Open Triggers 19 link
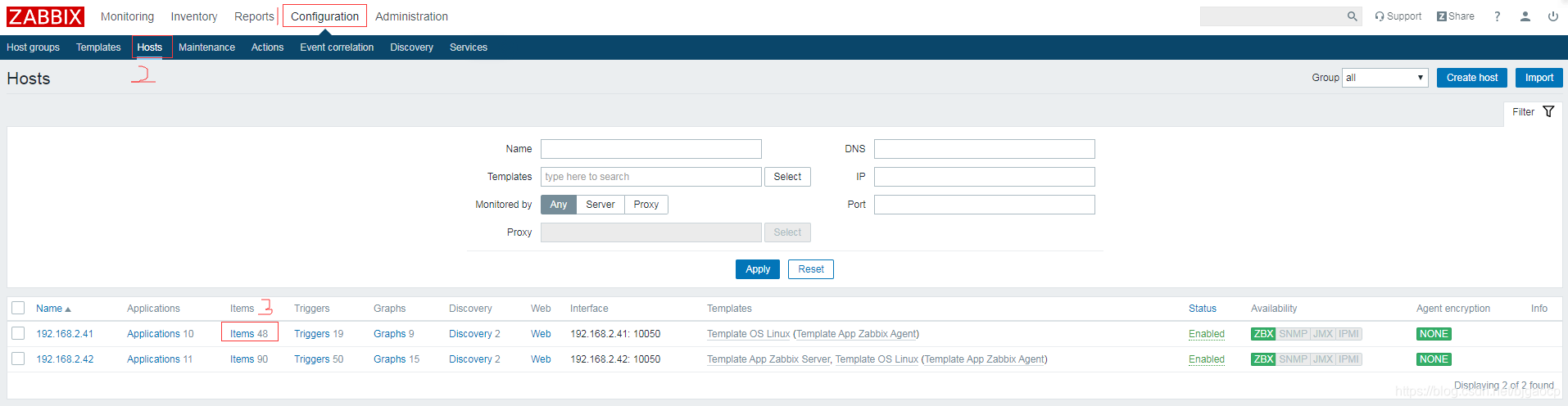1568x406 pixels. coord(312,334)
